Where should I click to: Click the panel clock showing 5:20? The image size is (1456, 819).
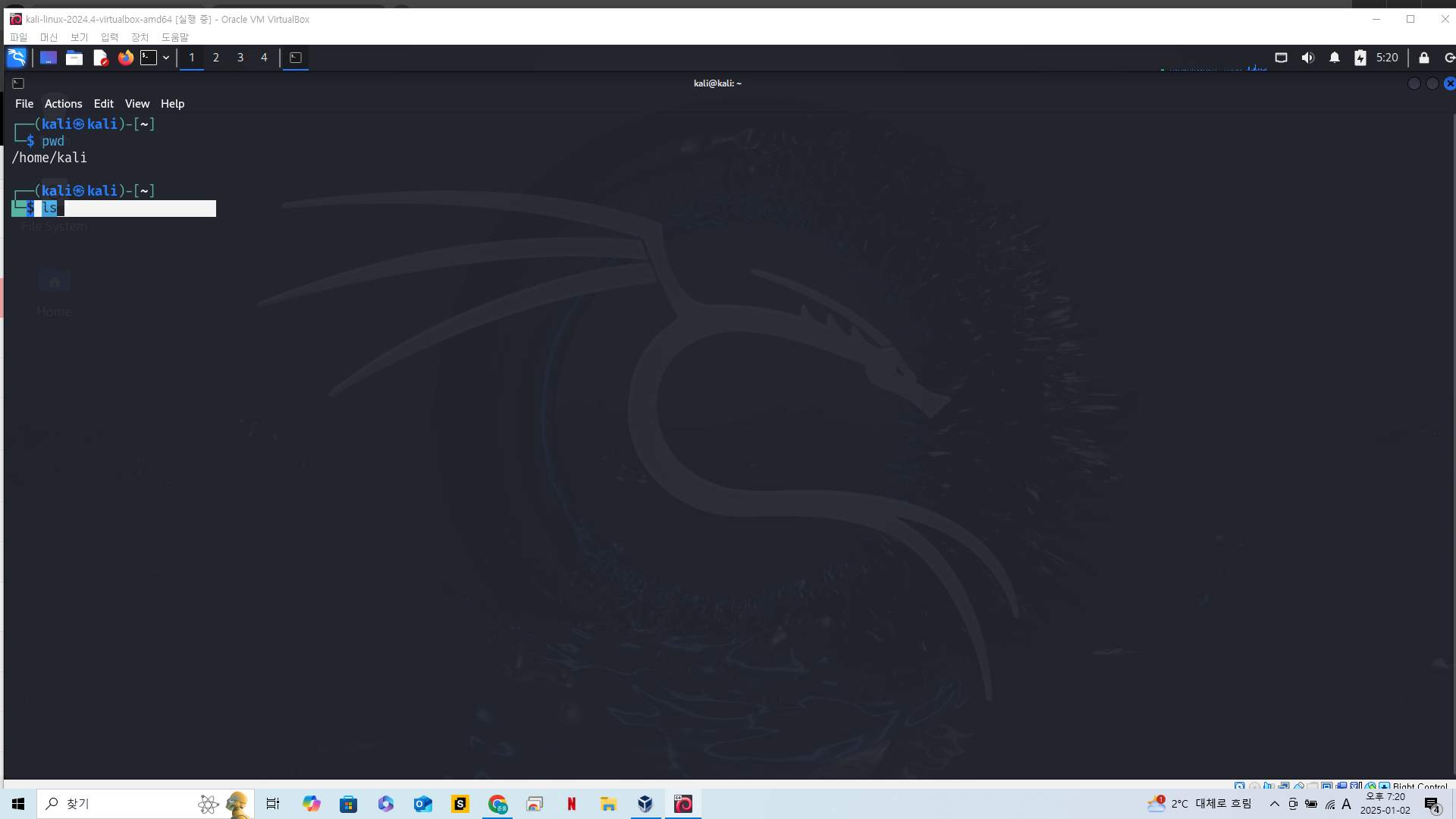(1387, 58)
